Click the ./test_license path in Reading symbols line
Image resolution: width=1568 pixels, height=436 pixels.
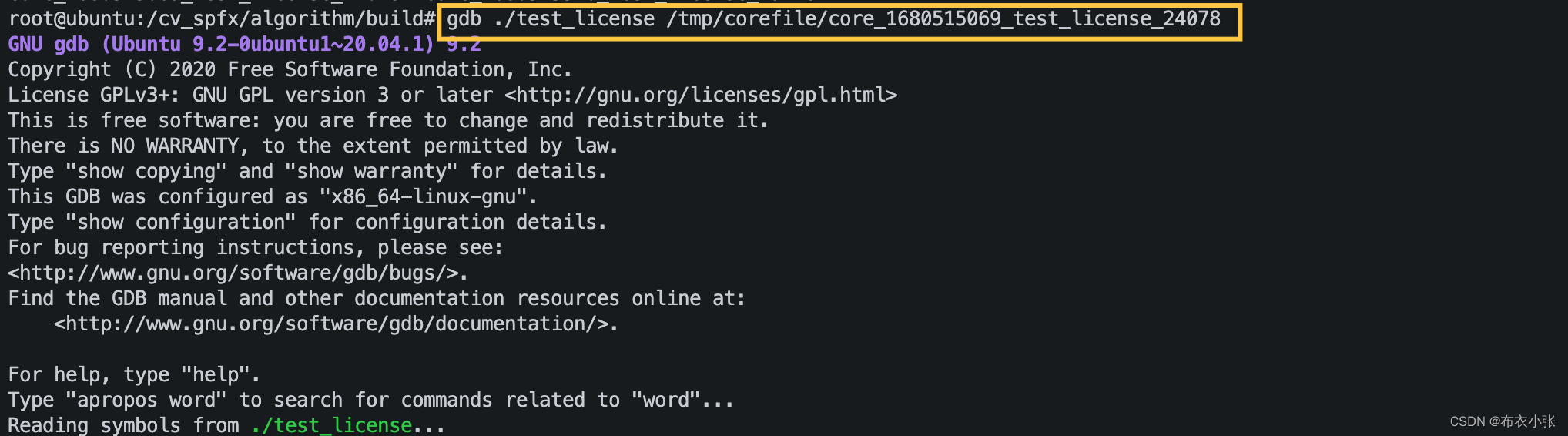click(x=331, y=425)
